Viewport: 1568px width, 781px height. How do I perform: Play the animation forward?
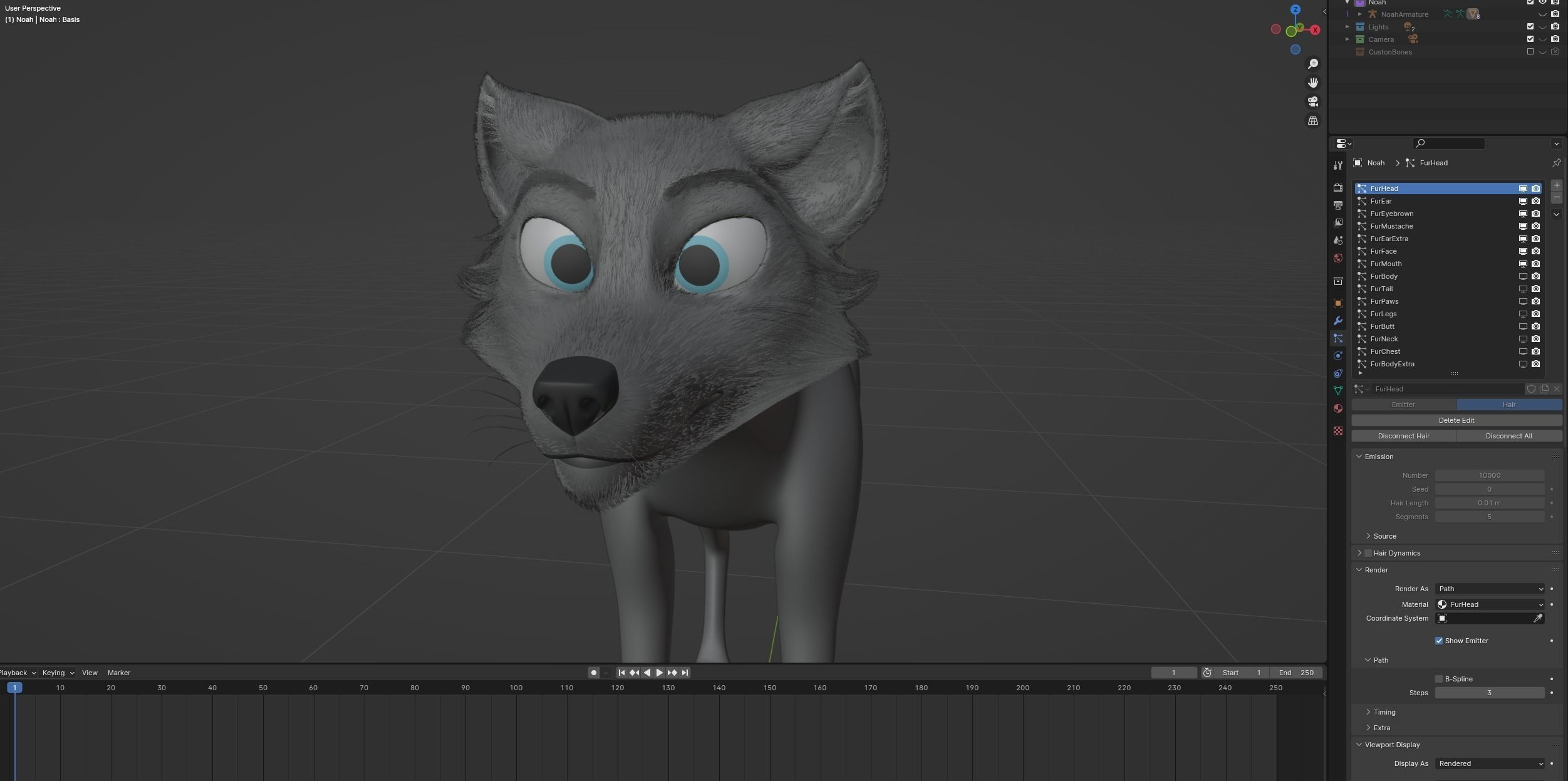pos(659,673)
